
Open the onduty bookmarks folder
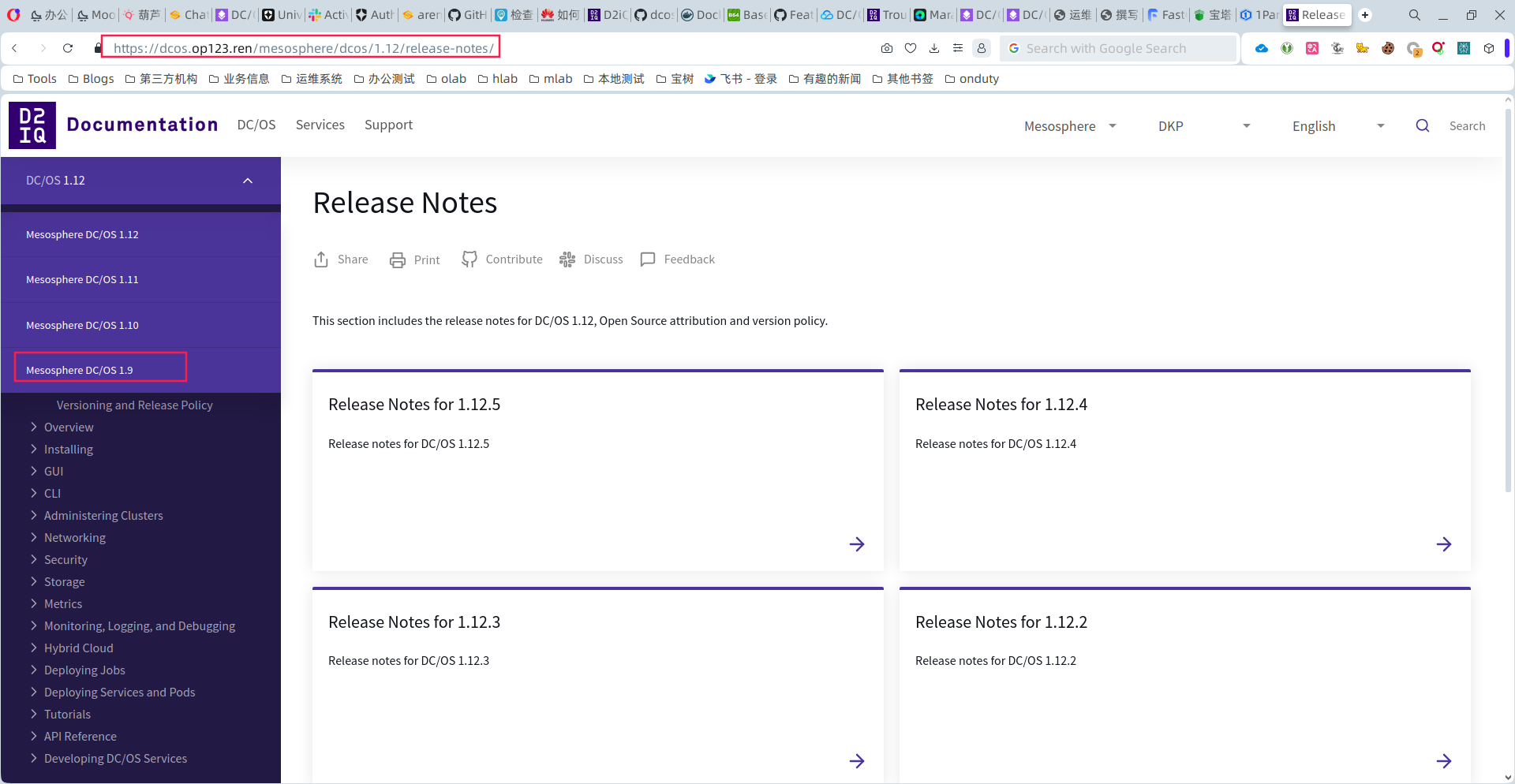pyautogui.click(x=972, y=78)
